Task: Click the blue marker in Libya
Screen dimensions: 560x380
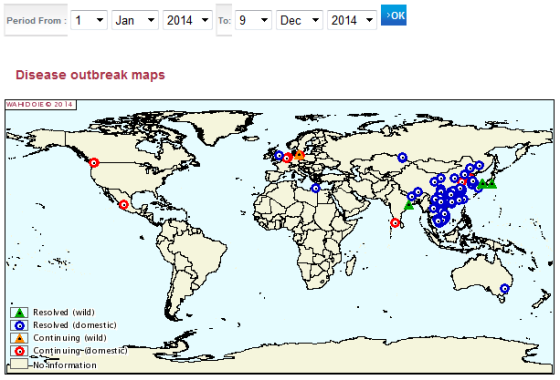Action: click(316, 188)
